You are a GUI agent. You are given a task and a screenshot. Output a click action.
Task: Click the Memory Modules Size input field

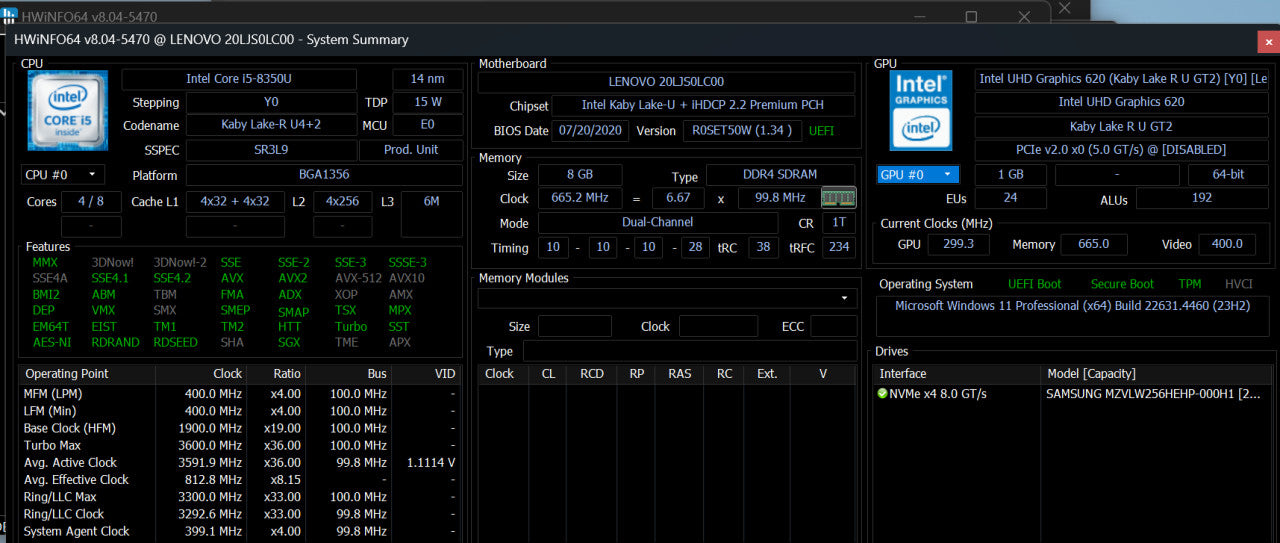pyautogui.click(x=575, y=326)
